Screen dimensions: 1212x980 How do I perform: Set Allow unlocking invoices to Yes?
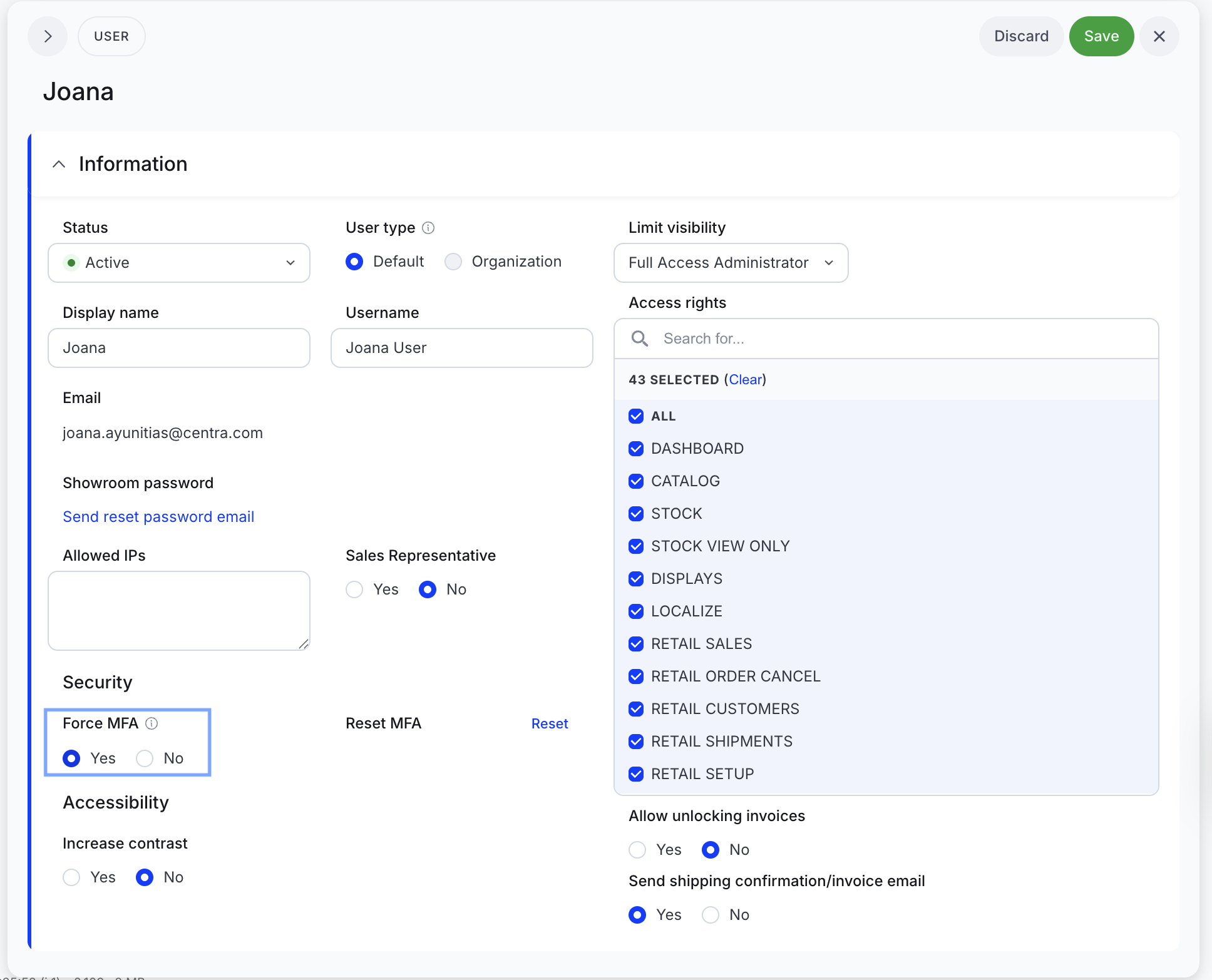point(637,850)
